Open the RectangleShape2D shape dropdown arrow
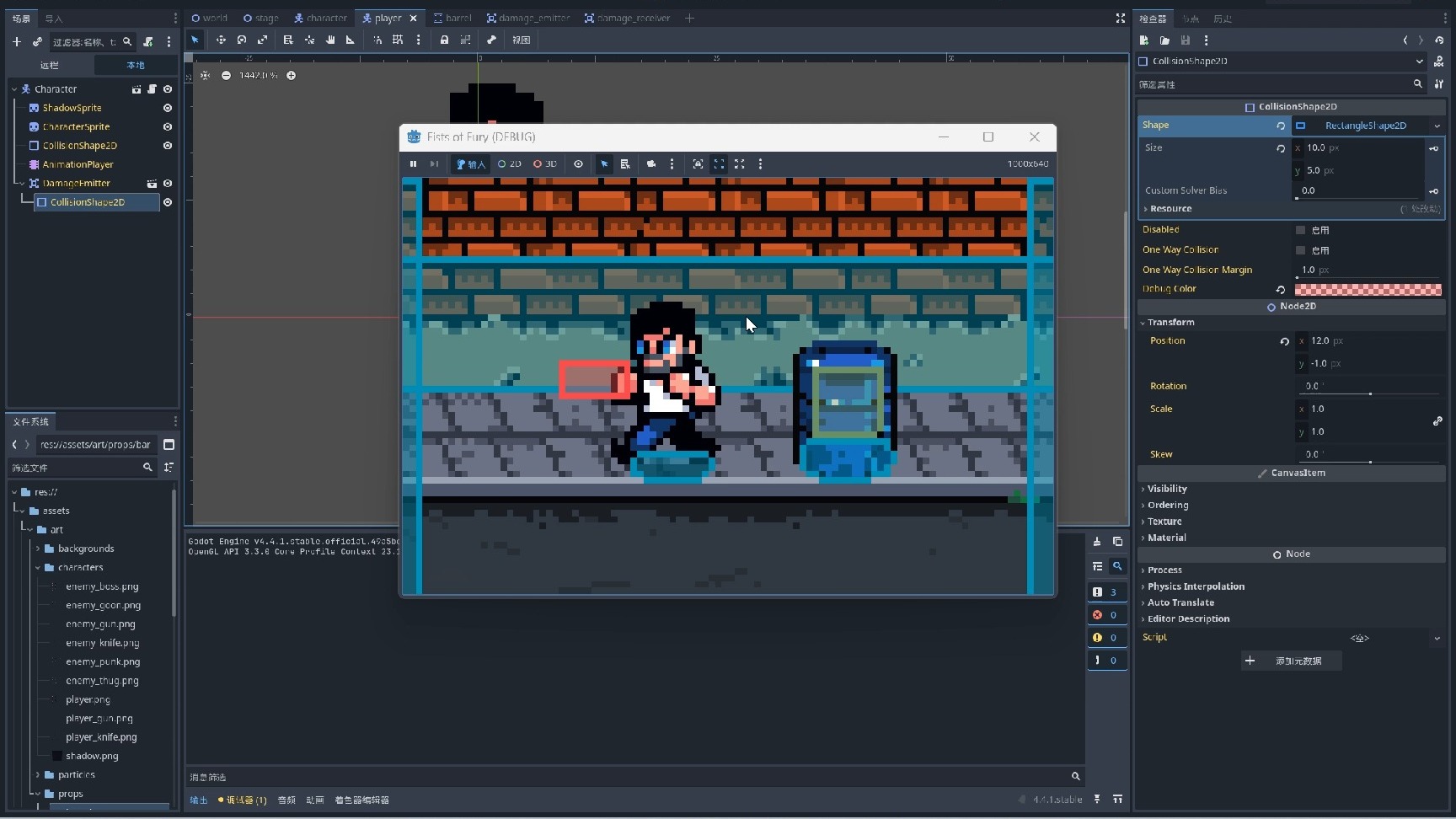Screen dimensions: 1456x819 coord(1437,126)
